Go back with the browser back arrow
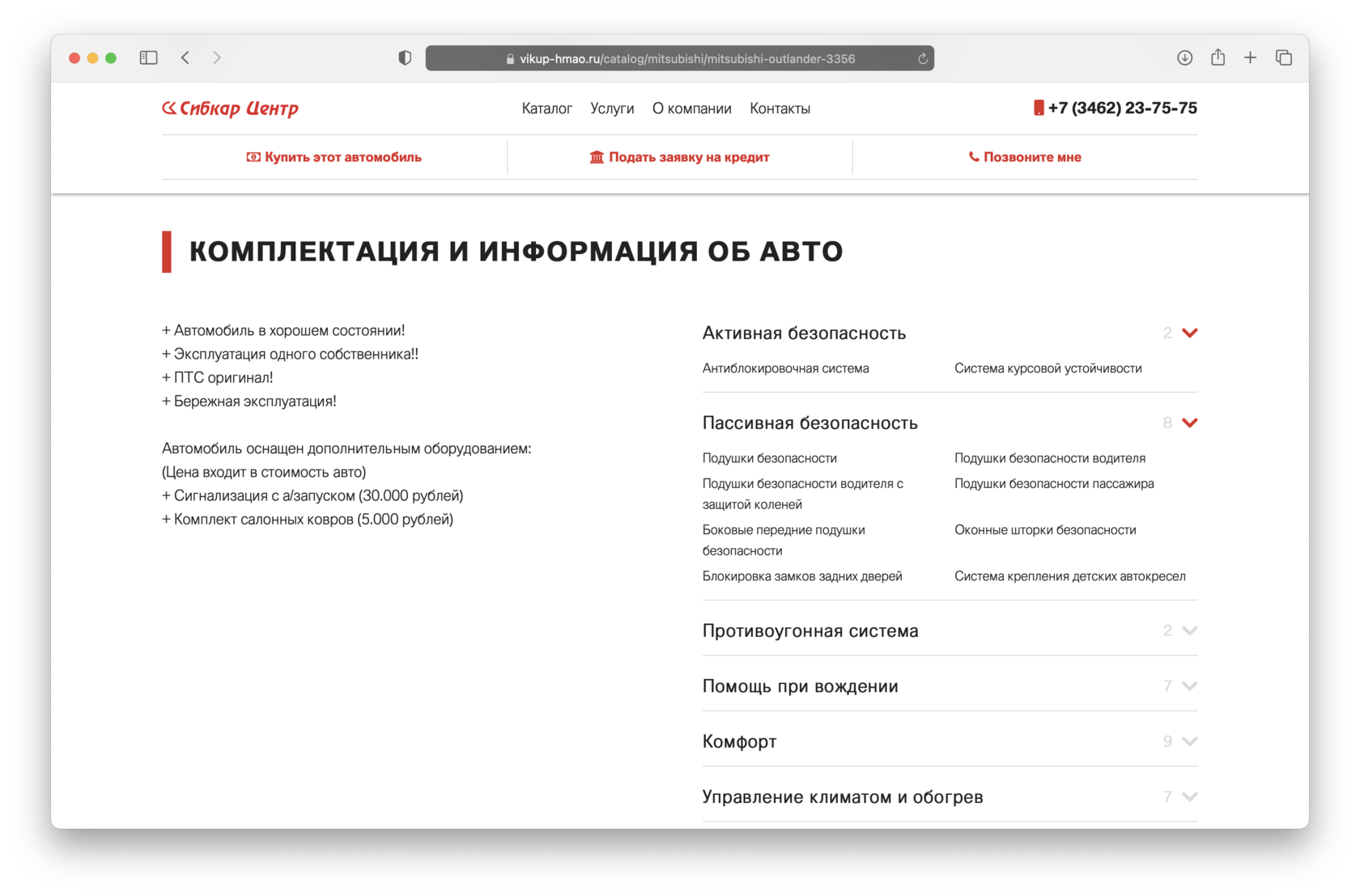This screenshot has height=896, width=1360. click(185, 57)
